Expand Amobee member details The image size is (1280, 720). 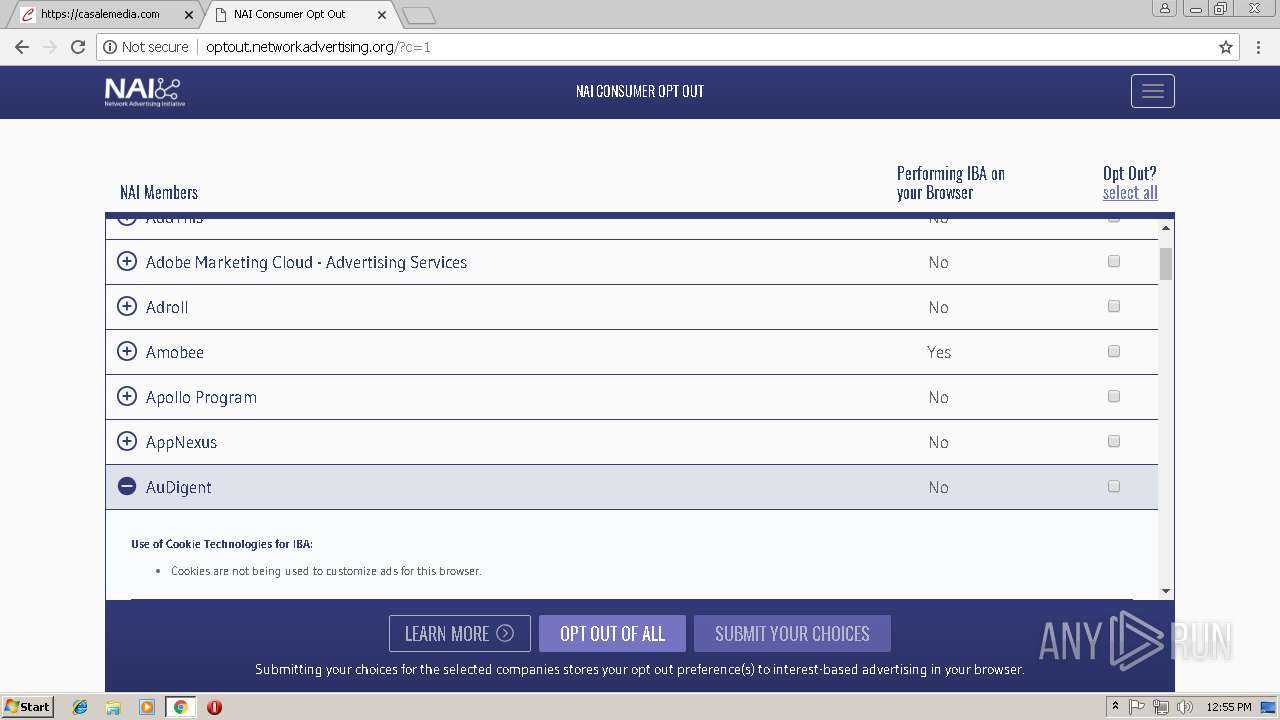[x=127, y=352]
